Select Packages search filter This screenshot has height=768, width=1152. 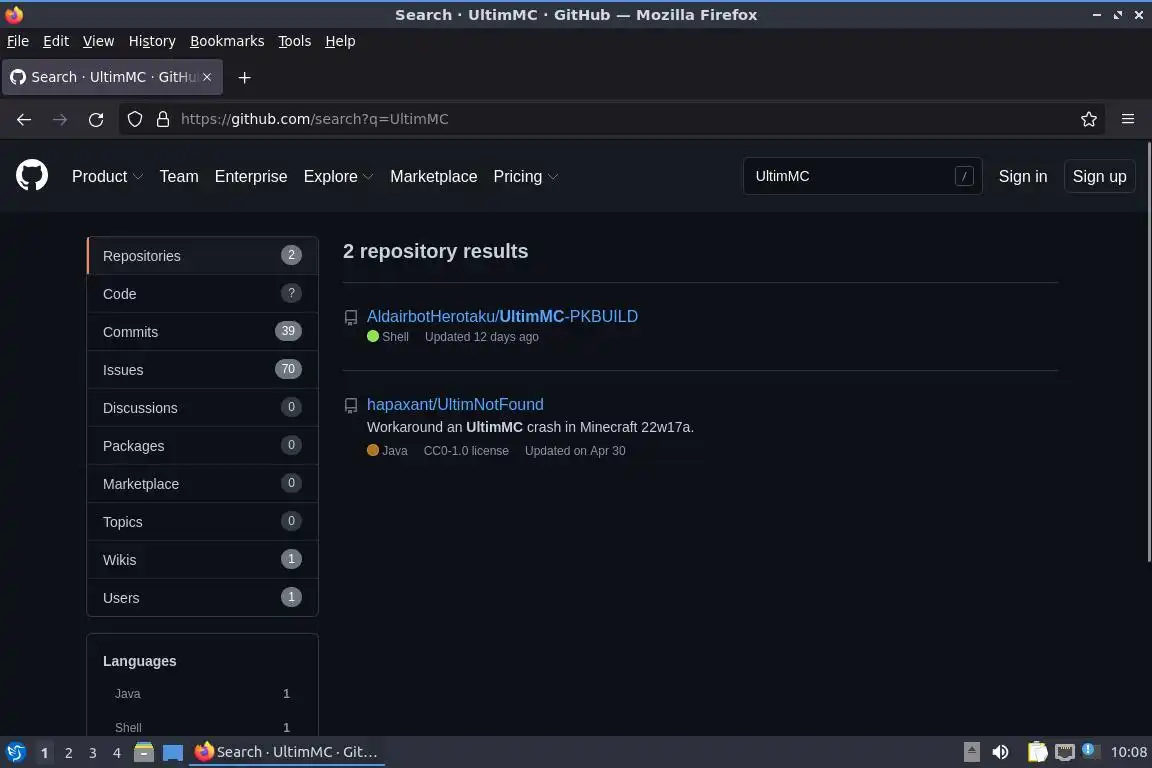pos(203,445)
